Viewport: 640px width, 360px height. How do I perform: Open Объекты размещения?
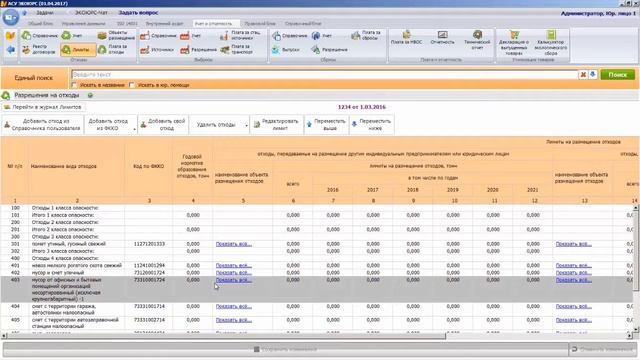point(116,36)
